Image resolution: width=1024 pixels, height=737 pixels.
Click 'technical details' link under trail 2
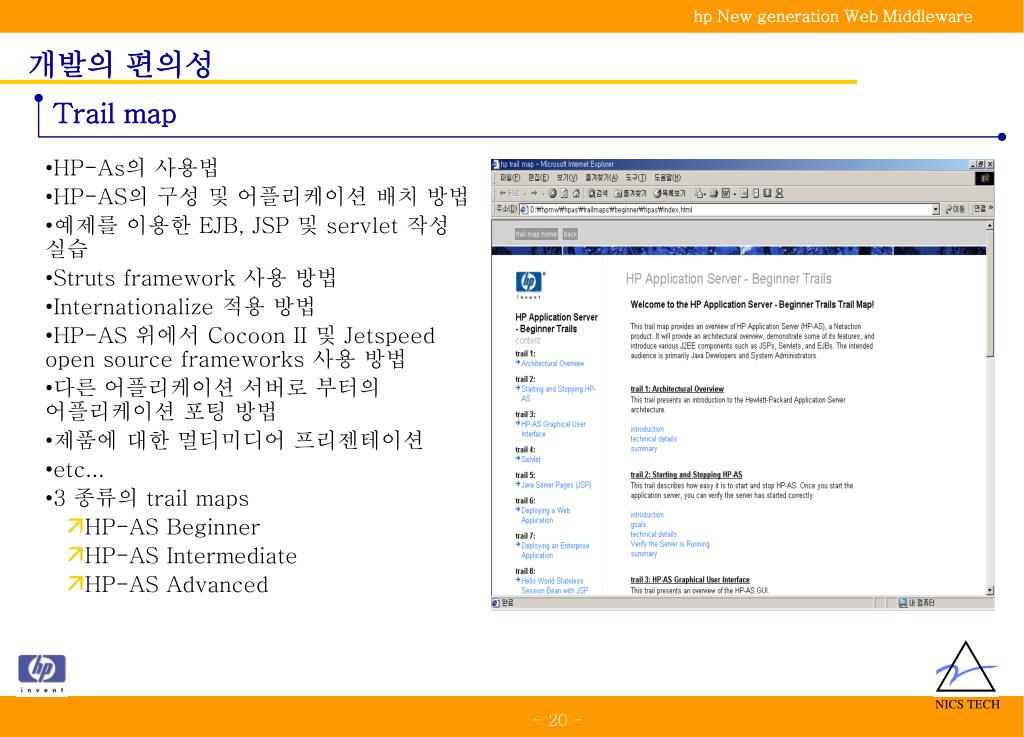pyautogui.click(x=653, y=534)
